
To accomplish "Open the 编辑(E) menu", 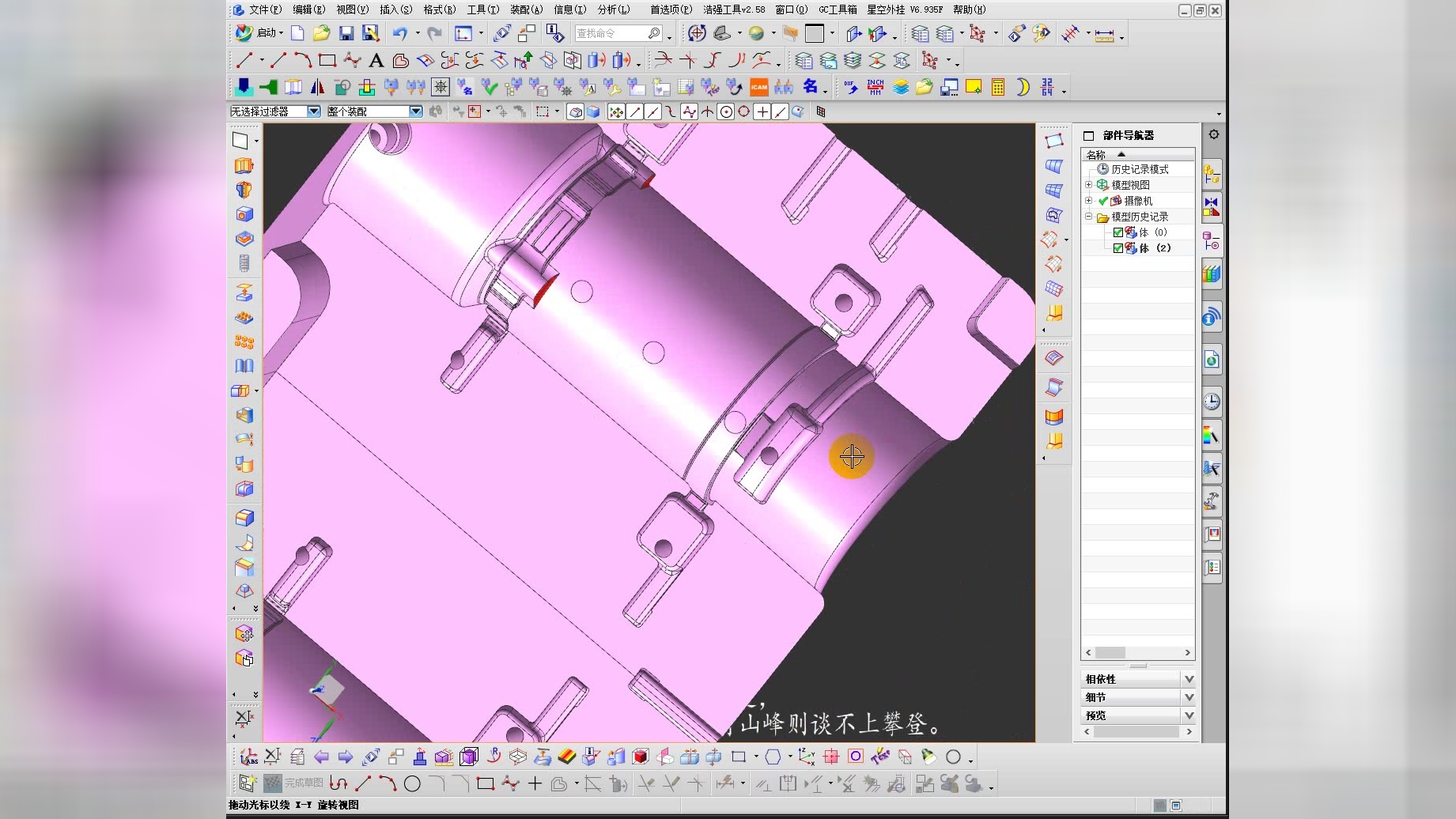I will coord(308,9).
